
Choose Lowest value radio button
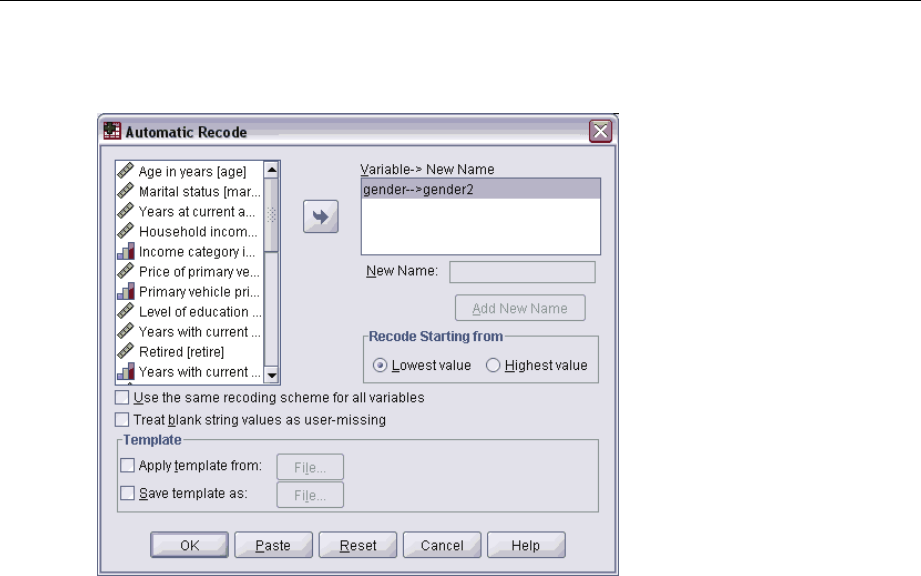[380, 365]
